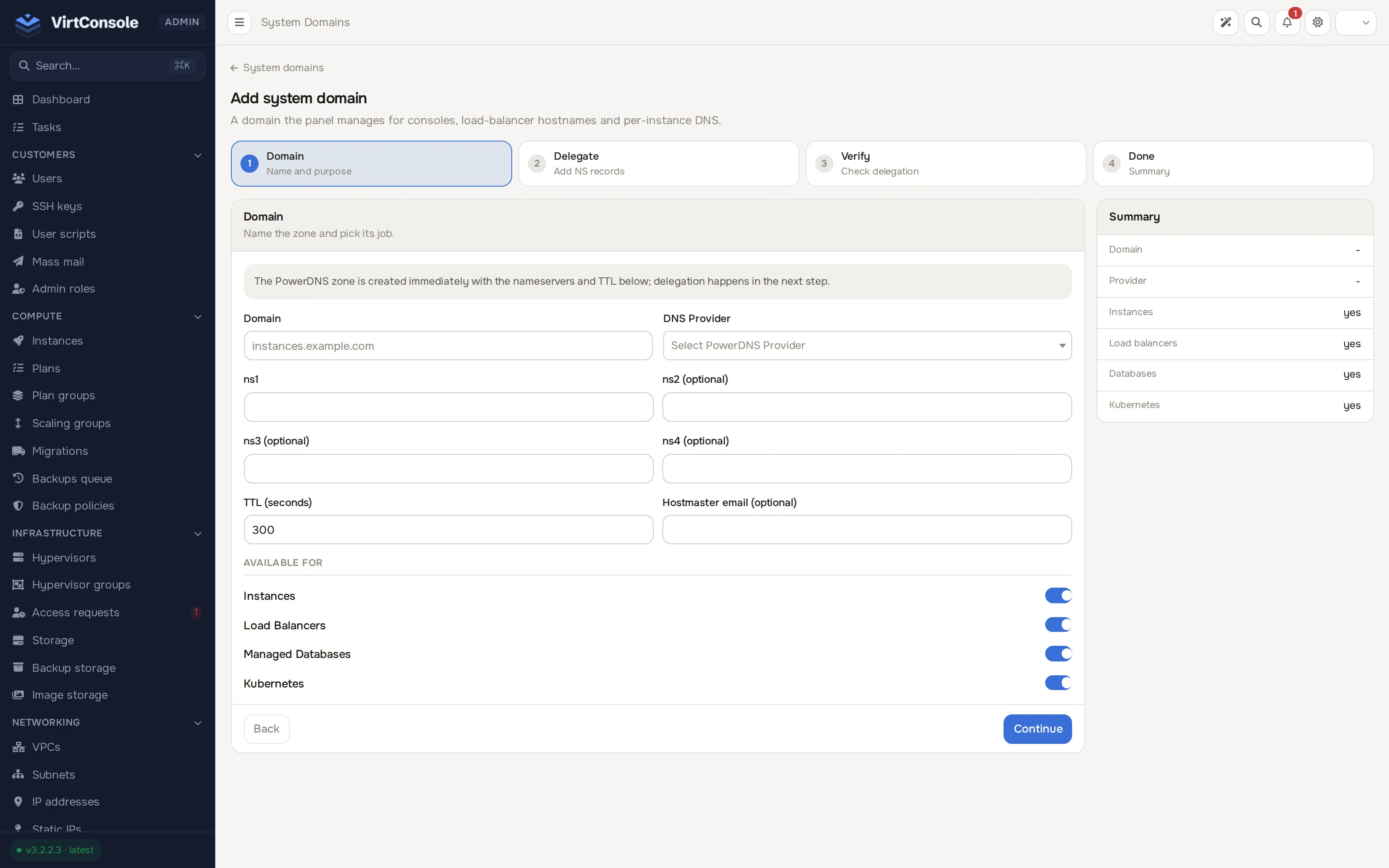This screenshot has width=1389, height=868.
Task: Click the SSH keys key icon
Action: tap(18, 206)
